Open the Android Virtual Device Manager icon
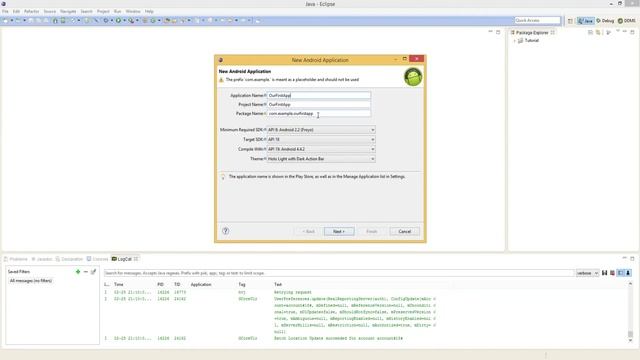Image resolution: width=640 pixels, height=360 pixels. [x=63, y=20]
